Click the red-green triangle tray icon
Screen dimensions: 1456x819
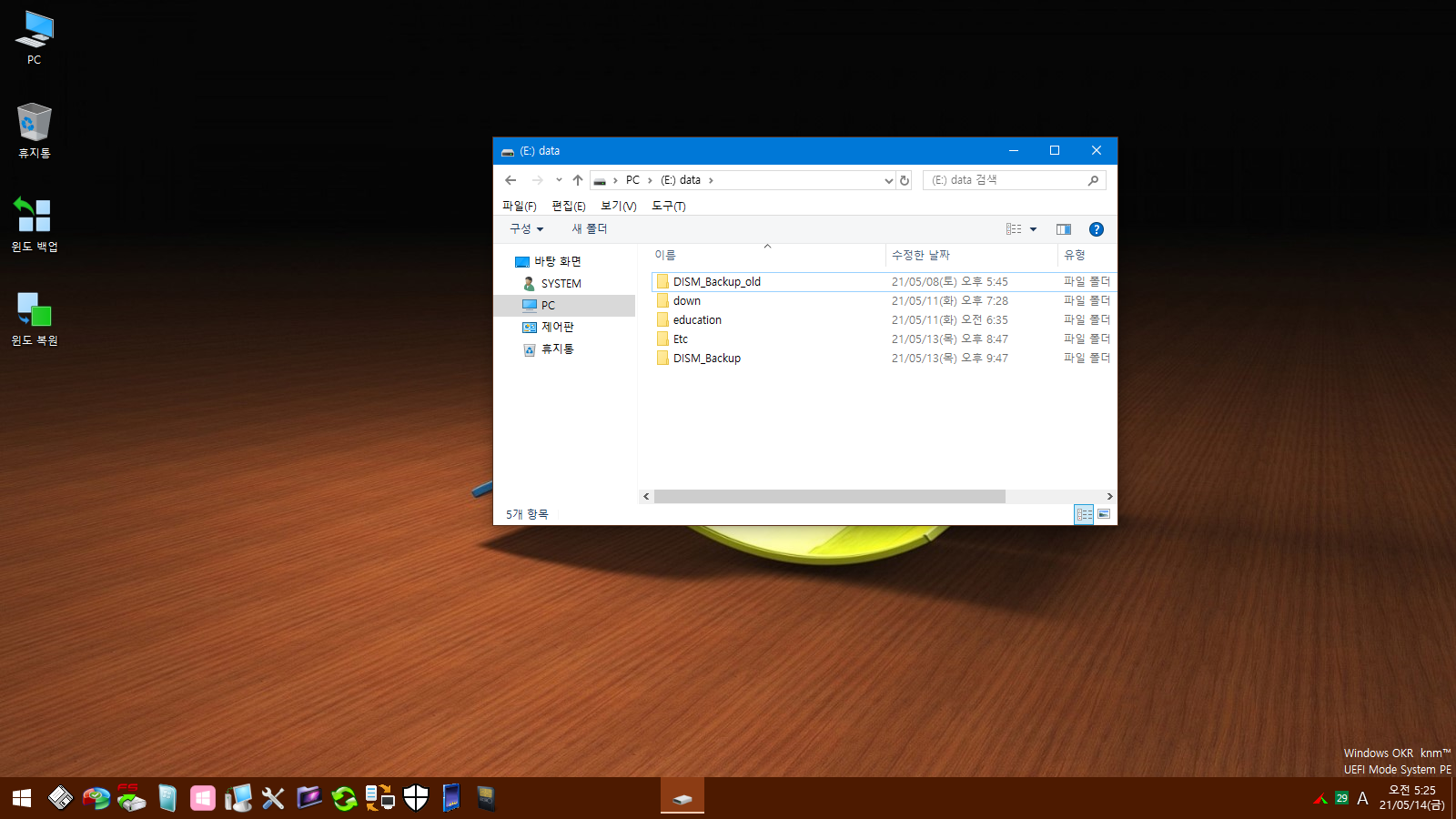point(1320,798)
